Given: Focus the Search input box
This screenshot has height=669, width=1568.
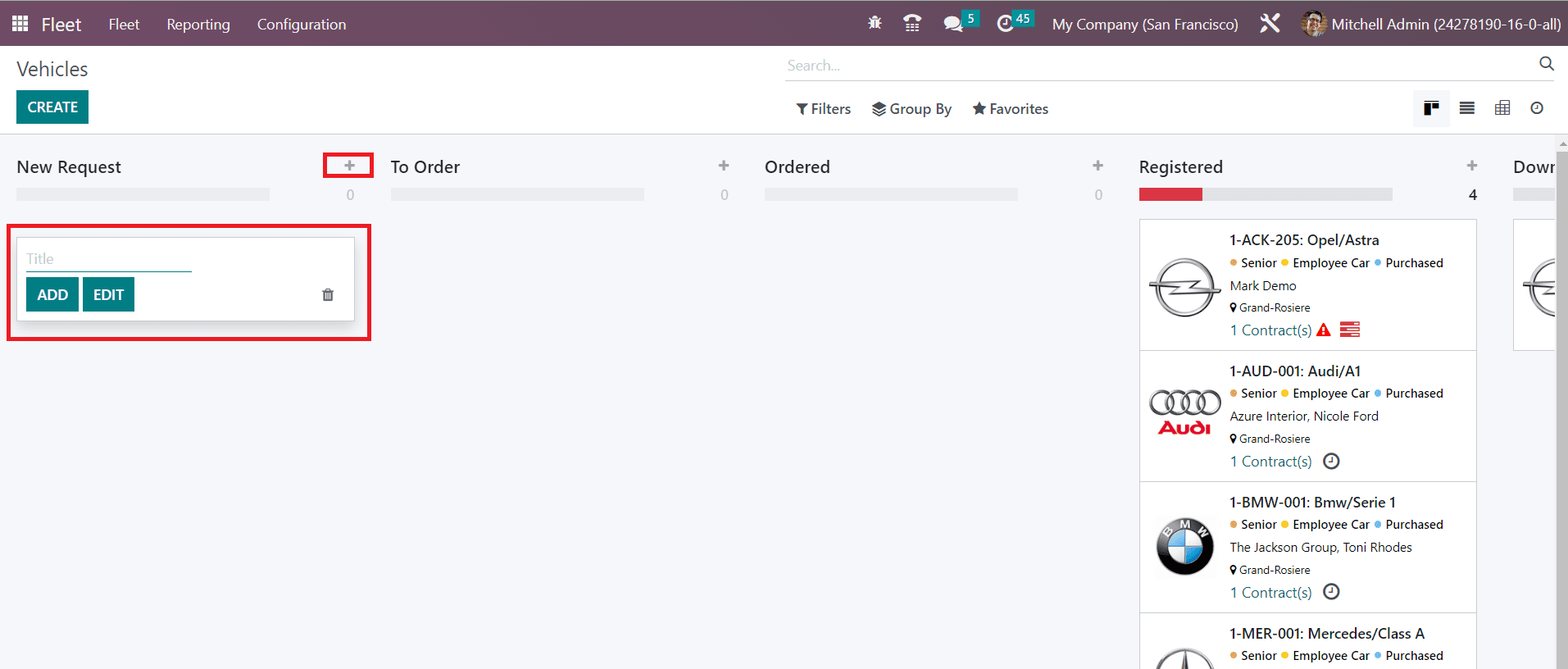Looking at the screenshot, I should pos(1161,66).
